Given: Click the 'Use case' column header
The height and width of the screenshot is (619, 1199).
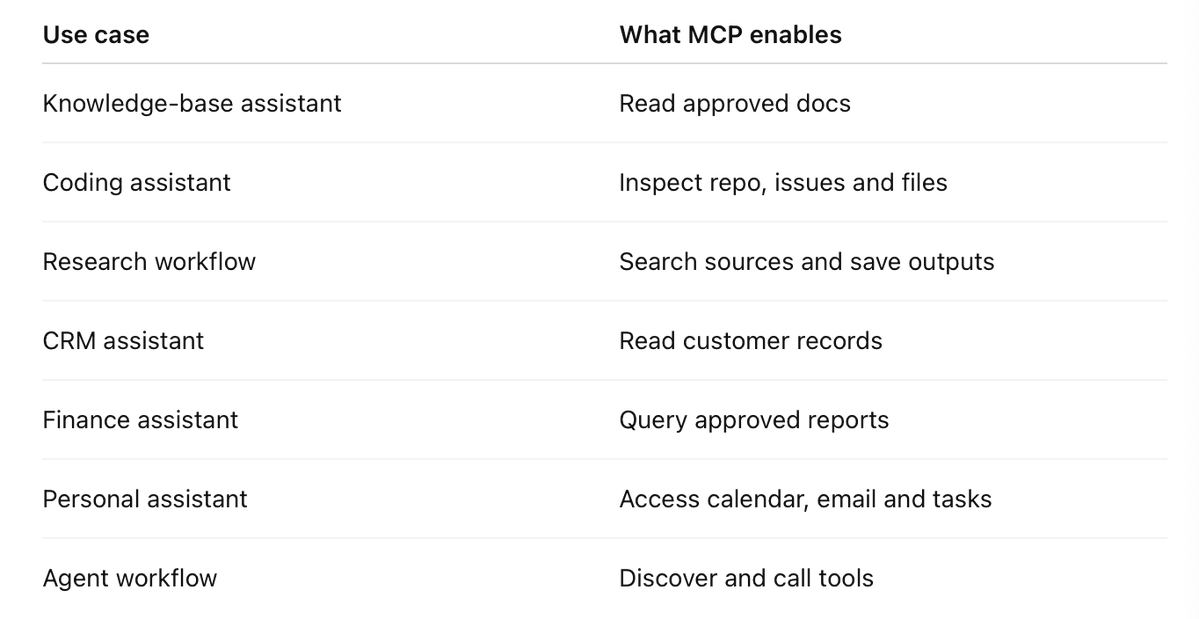Looking at the screenshot, I should coord(96,35).
